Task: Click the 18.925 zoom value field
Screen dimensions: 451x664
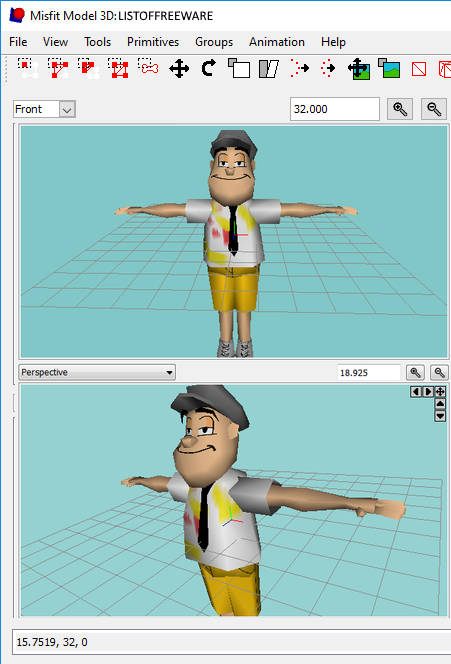Action: (x=369, y=373)
